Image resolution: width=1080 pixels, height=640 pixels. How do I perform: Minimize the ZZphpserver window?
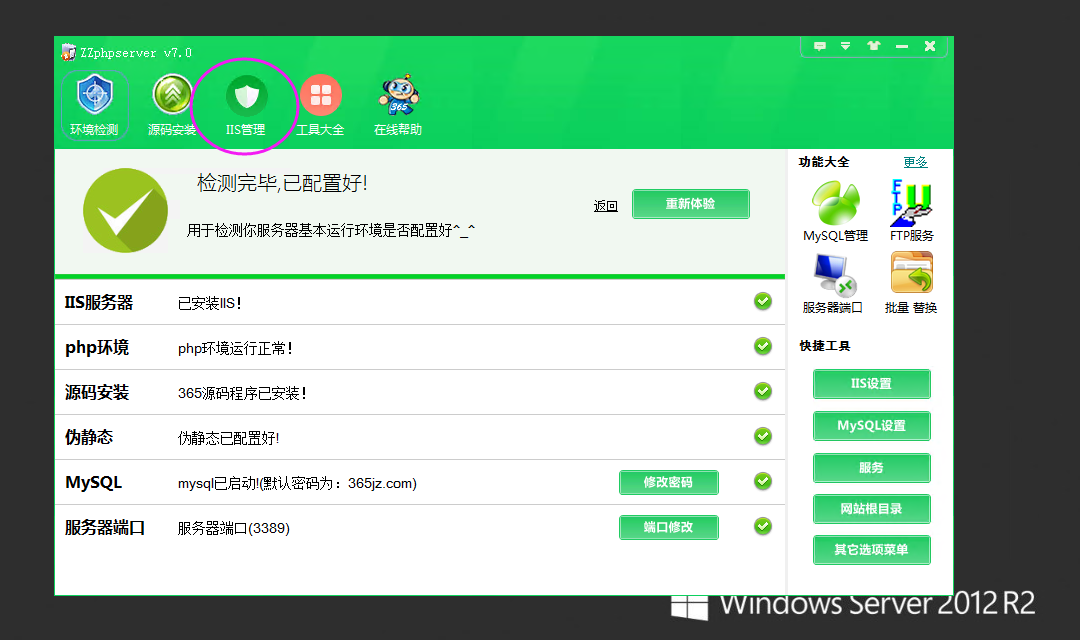tap(902, 46)
